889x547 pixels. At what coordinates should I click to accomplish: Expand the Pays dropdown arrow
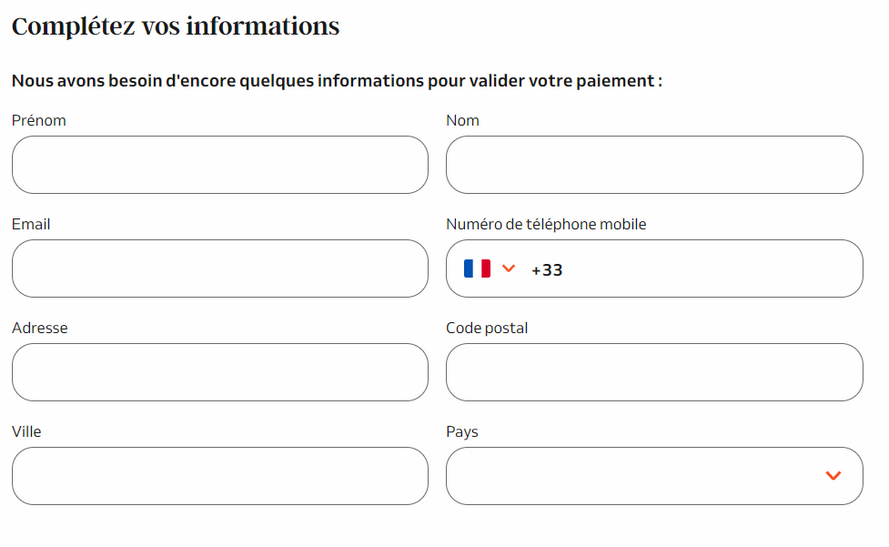point(833,476)
